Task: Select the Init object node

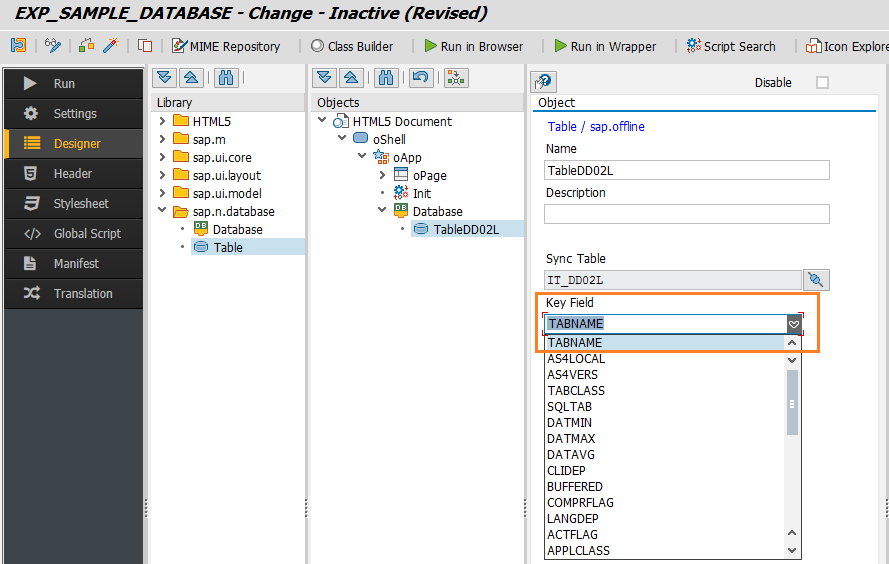Action: [421, 193]
